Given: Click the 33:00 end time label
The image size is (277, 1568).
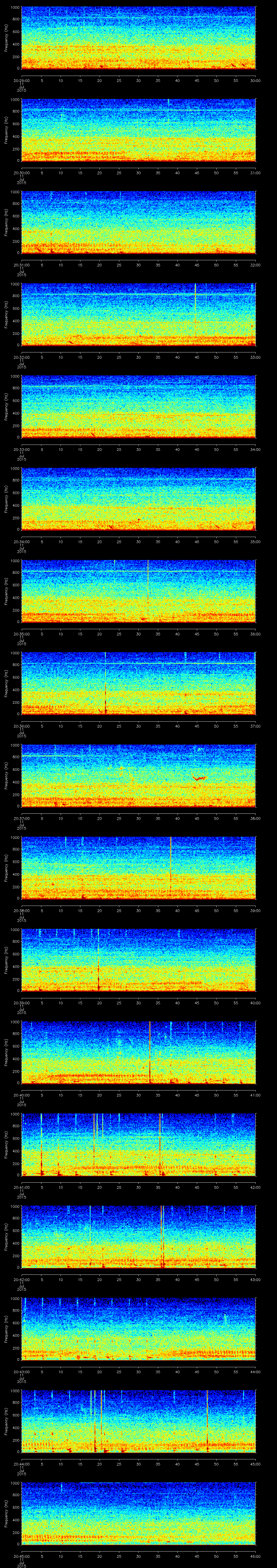Looking at the screenshot, I should 255,357.
